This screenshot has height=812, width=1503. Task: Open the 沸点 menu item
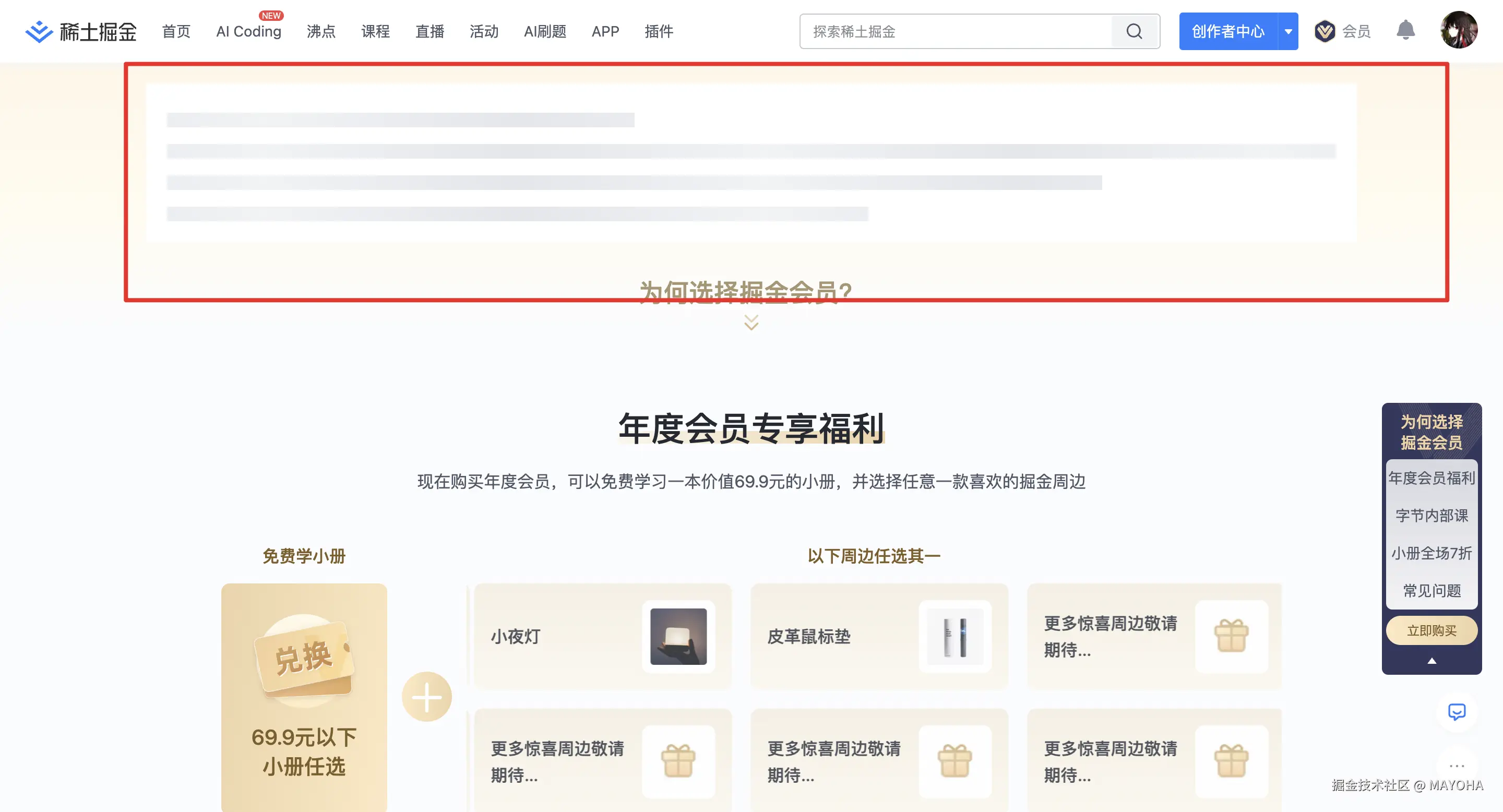321,32
